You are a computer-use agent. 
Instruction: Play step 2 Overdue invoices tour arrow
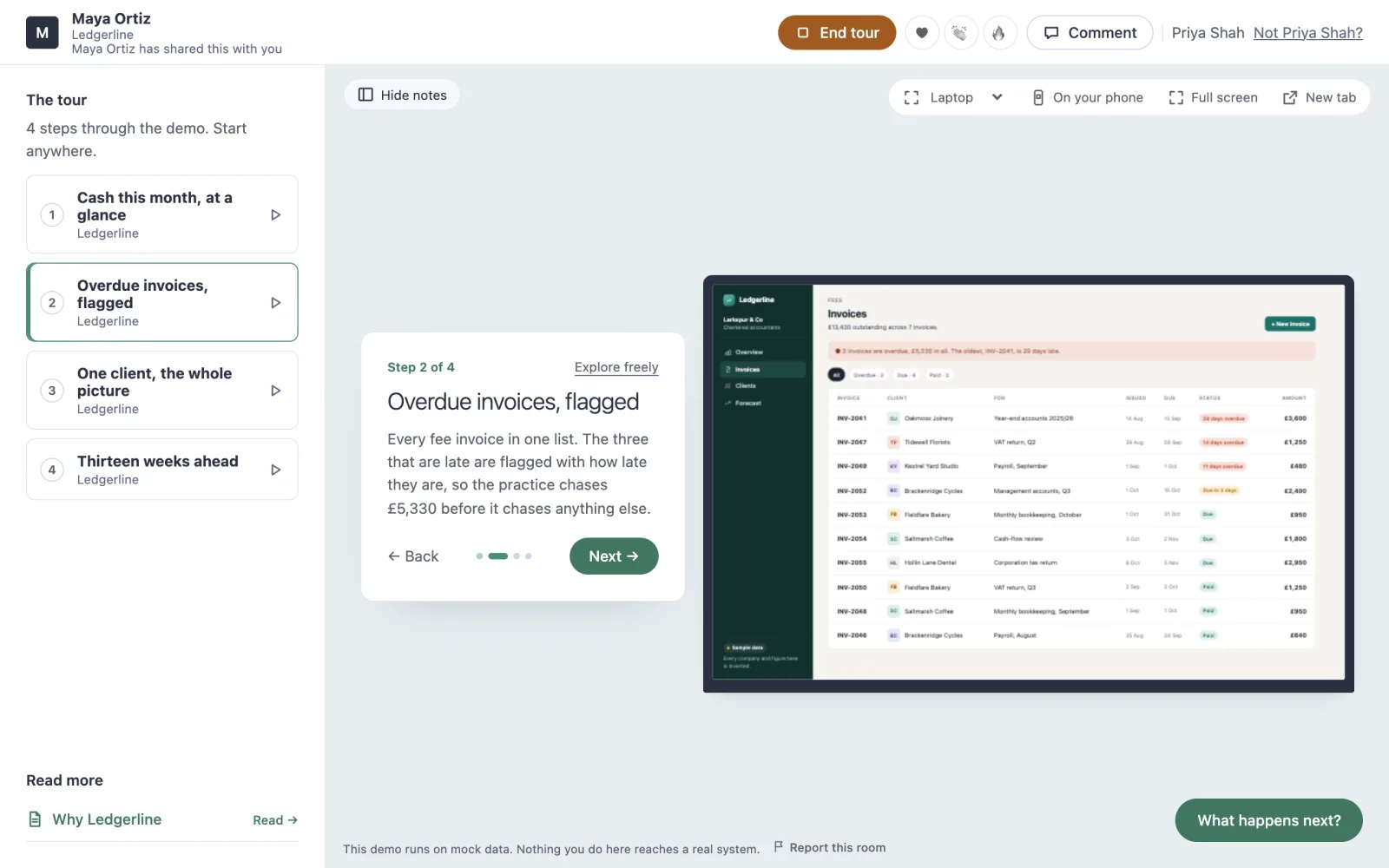pos(275,303)
